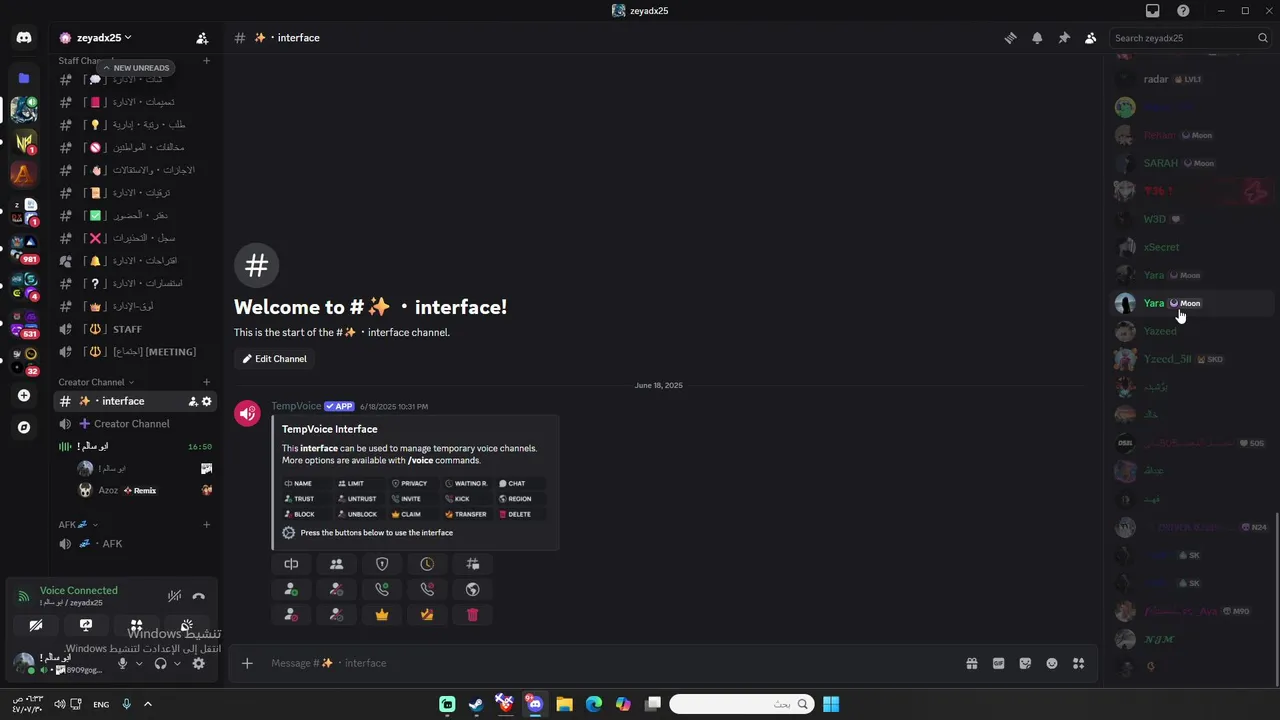Click the TempVoice unblock user button
The height and width of the screenshot is (720, 1280).
[337, 615]
